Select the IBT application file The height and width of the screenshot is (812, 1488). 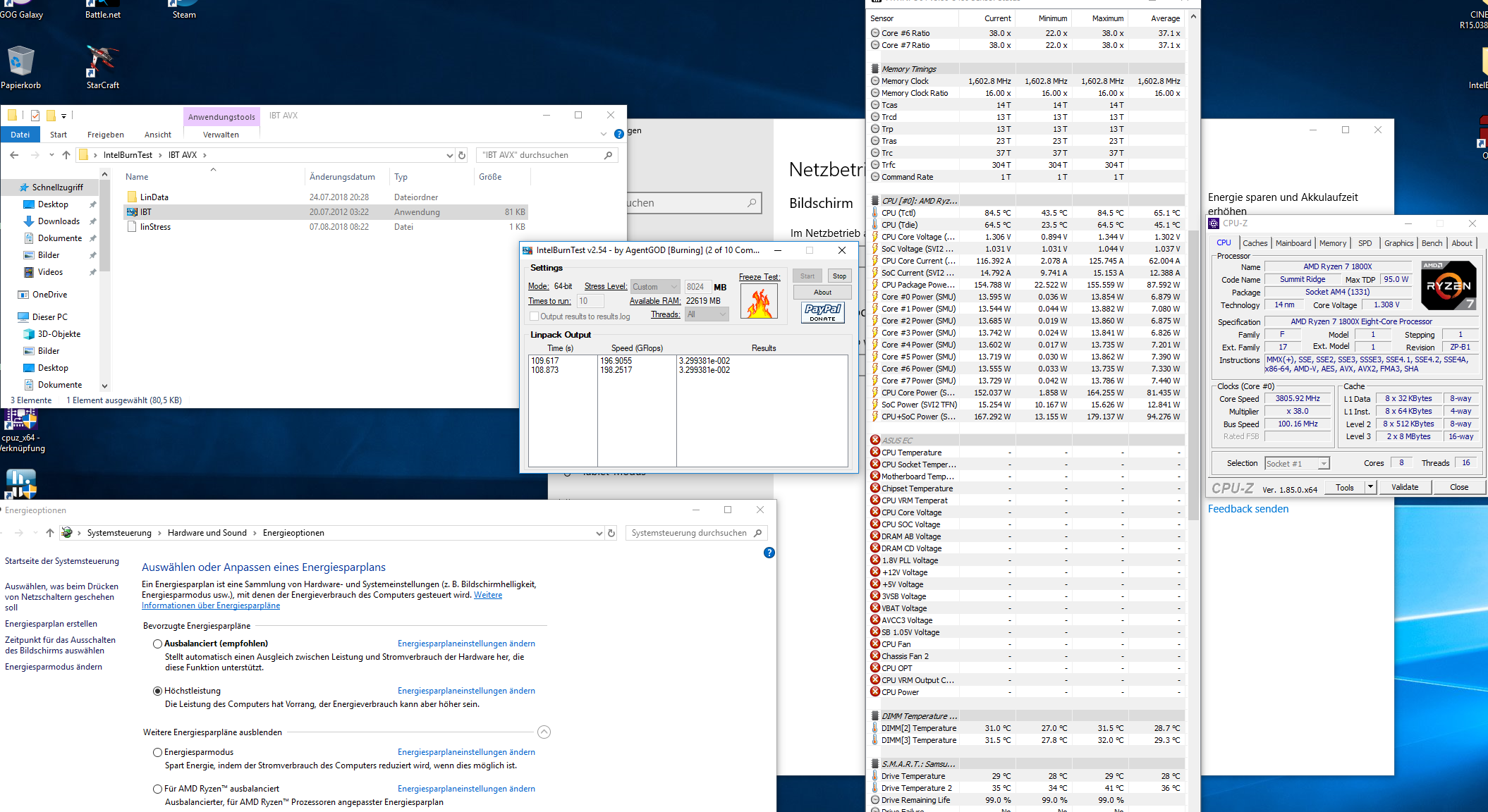tap(326, 212)
